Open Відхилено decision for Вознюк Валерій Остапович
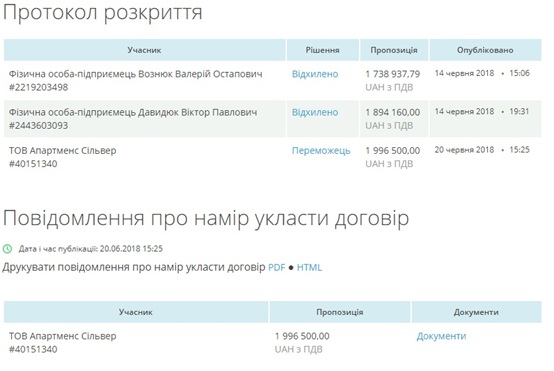 315,74
